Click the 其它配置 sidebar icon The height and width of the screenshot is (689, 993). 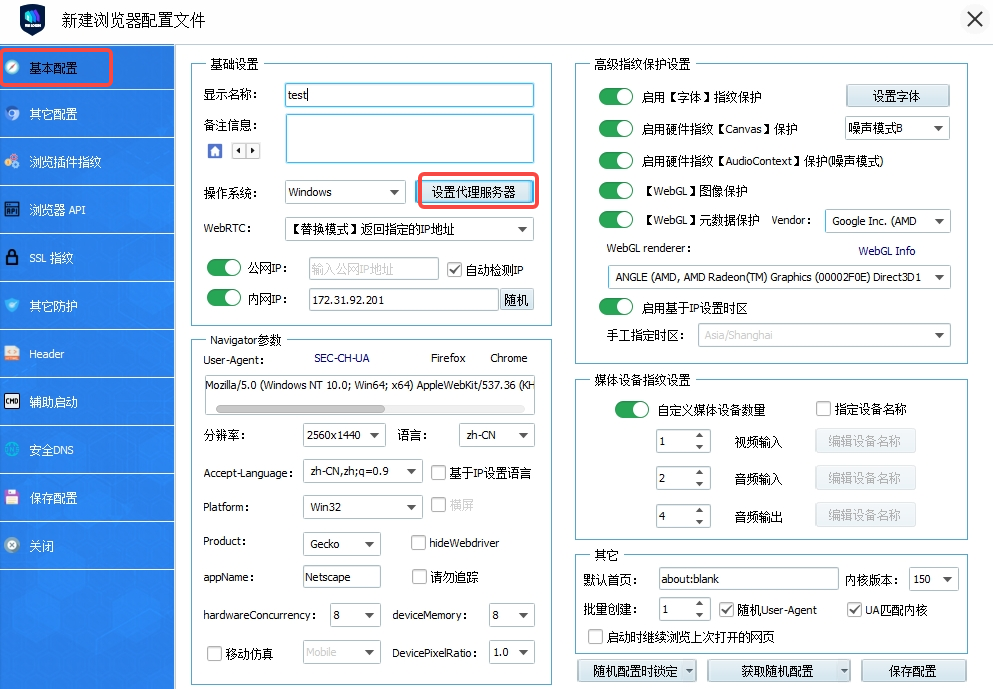(x=13, y=114)
